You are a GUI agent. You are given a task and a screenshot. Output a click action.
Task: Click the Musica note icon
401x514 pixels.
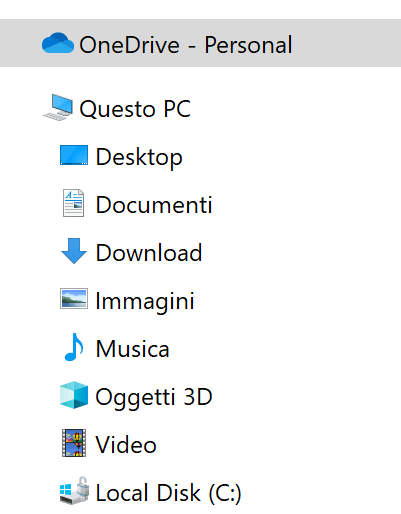click(x=74, y=347)
